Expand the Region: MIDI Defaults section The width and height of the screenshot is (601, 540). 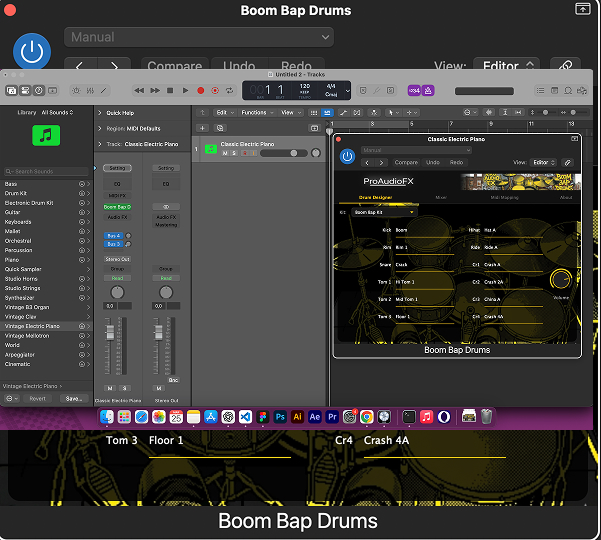click(100, 128)
